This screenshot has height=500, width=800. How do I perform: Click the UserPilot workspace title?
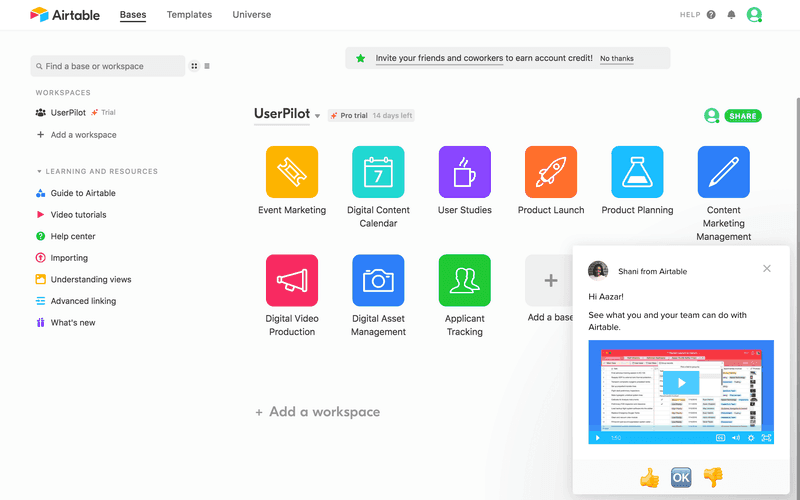[x=282, y=113]
